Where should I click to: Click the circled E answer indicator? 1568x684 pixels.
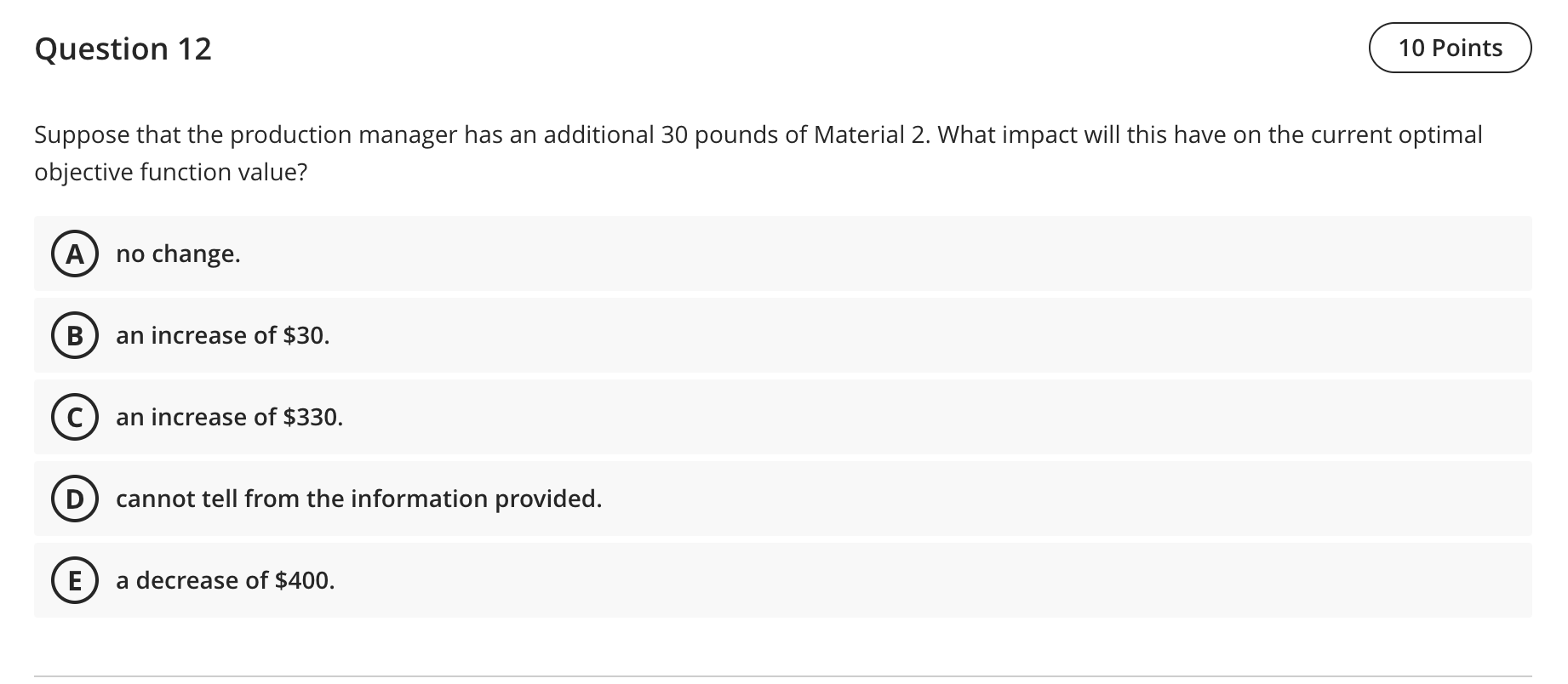(x=74, y=580)
